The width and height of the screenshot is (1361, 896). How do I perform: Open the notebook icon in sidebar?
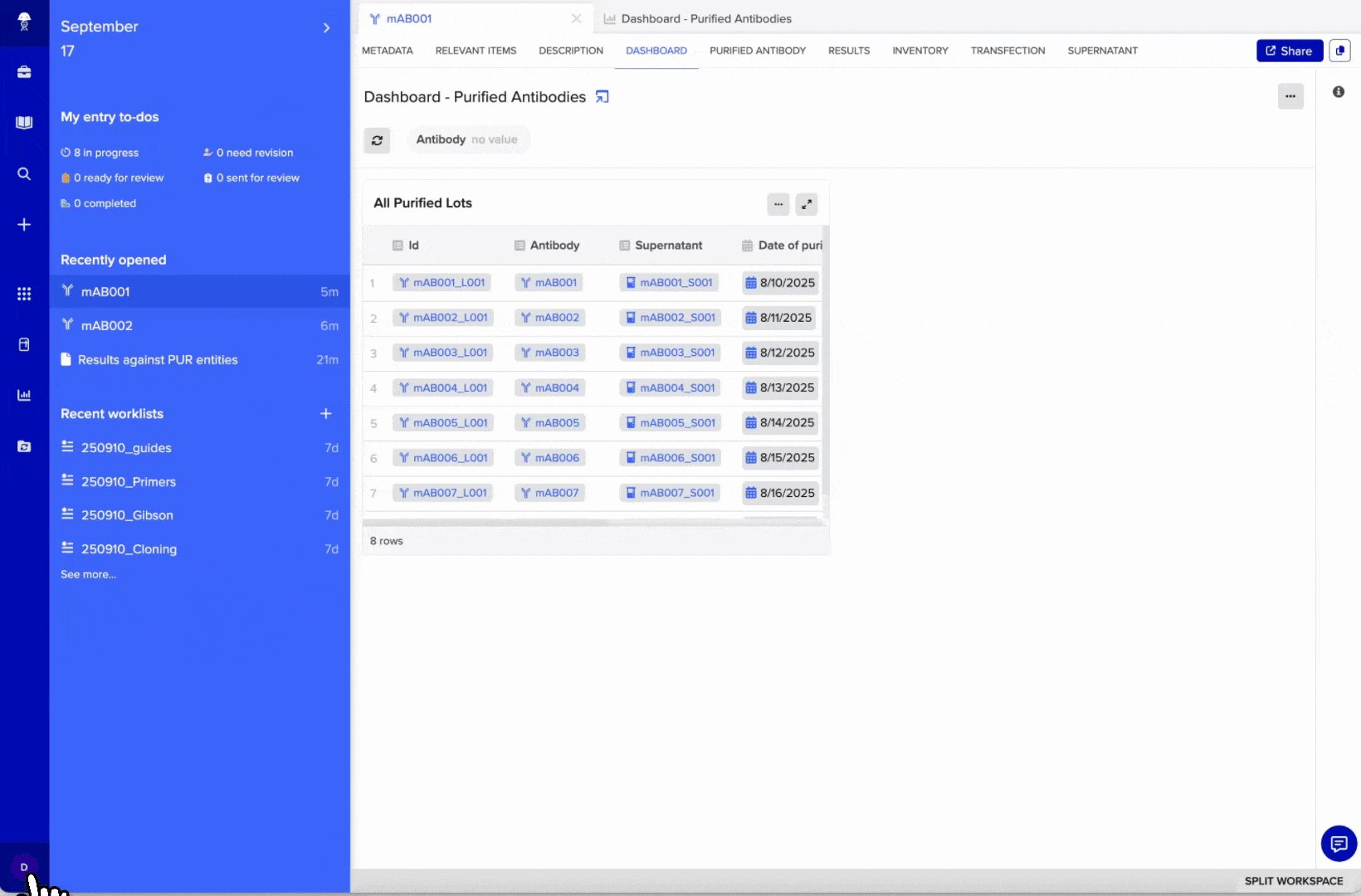pyautogui.click(x=24, y=123)
